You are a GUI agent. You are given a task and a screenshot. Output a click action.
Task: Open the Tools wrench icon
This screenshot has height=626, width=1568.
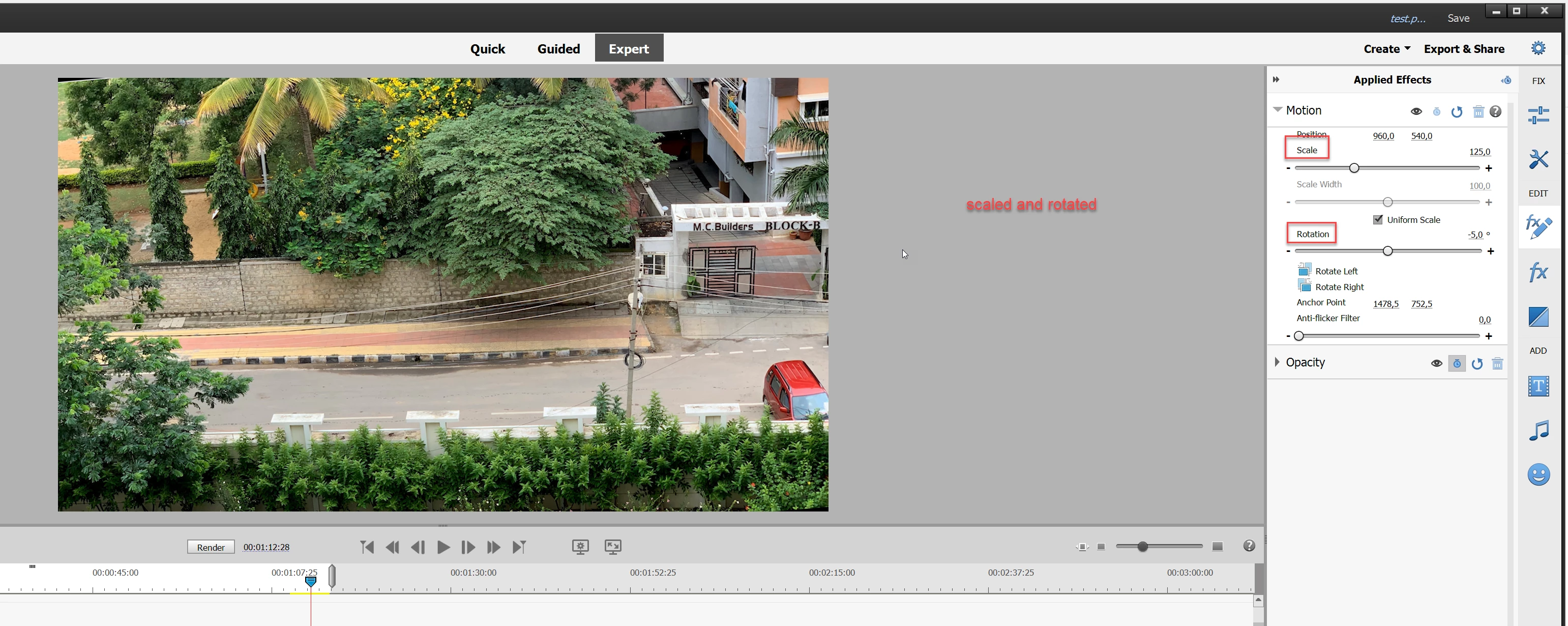(1538, 159)
